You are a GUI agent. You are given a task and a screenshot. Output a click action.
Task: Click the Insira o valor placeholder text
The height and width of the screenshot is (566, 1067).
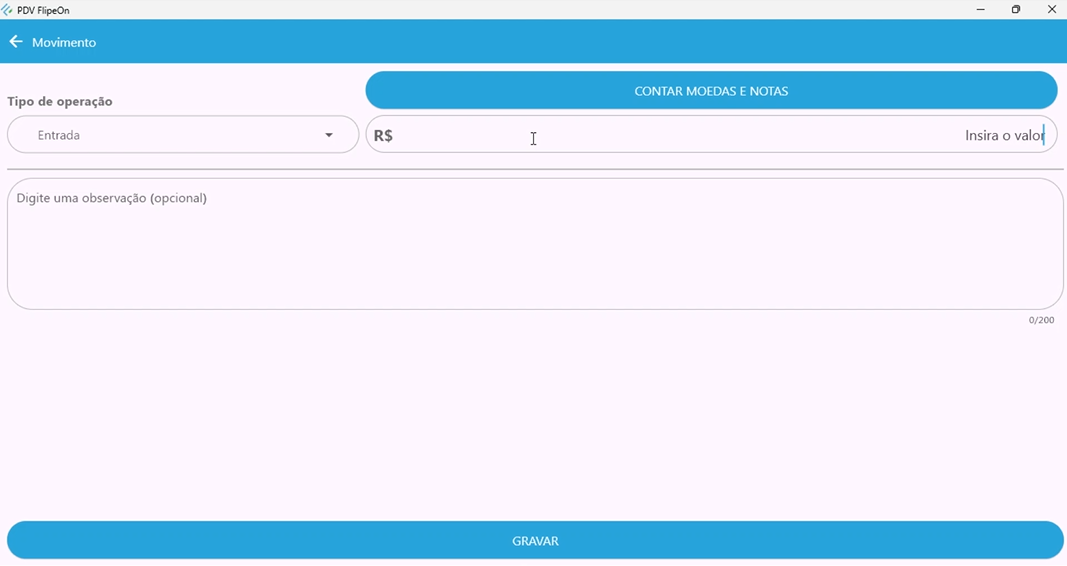[x=1003, y=135]
